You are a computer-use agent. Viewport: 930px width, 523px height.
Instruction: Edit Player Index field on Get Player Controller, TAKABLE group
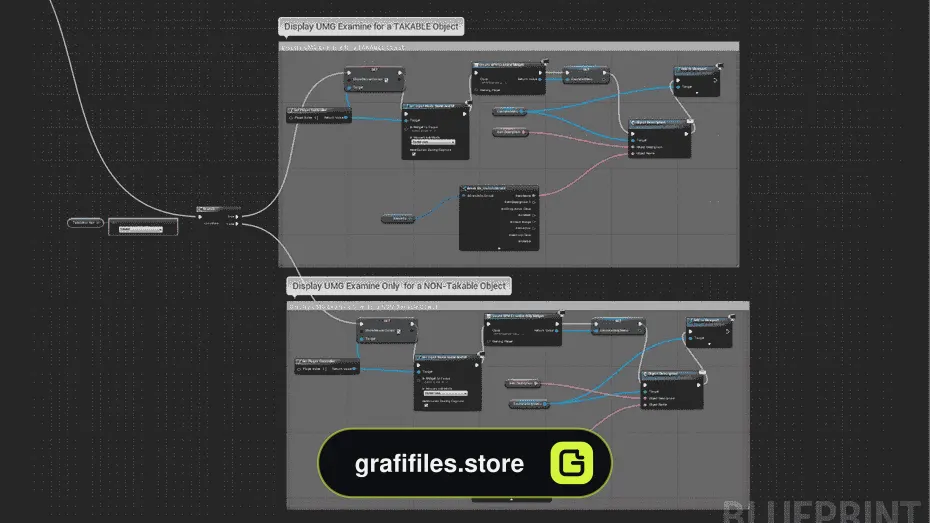pyautogui.click(x=316, y=117)
